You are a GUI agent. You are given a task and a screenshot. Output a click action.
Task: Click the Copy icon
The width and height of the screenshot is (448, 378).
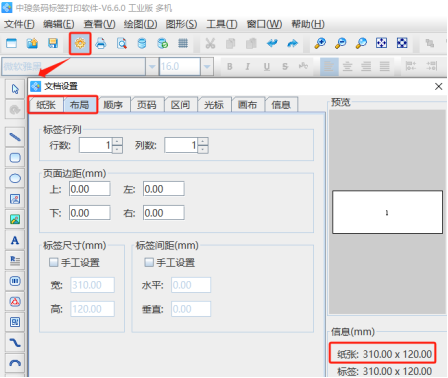tap(230, 43)
